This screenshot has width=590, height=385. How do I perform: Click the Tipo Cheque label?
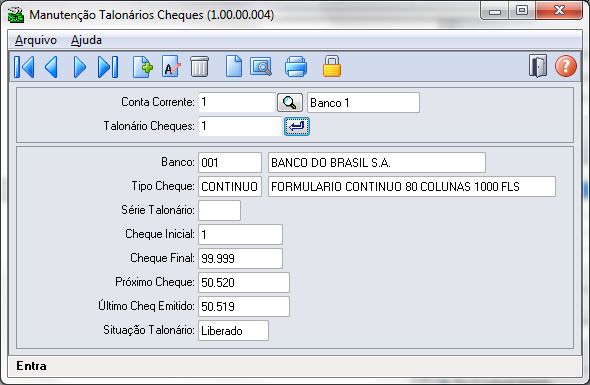(163, 186)
